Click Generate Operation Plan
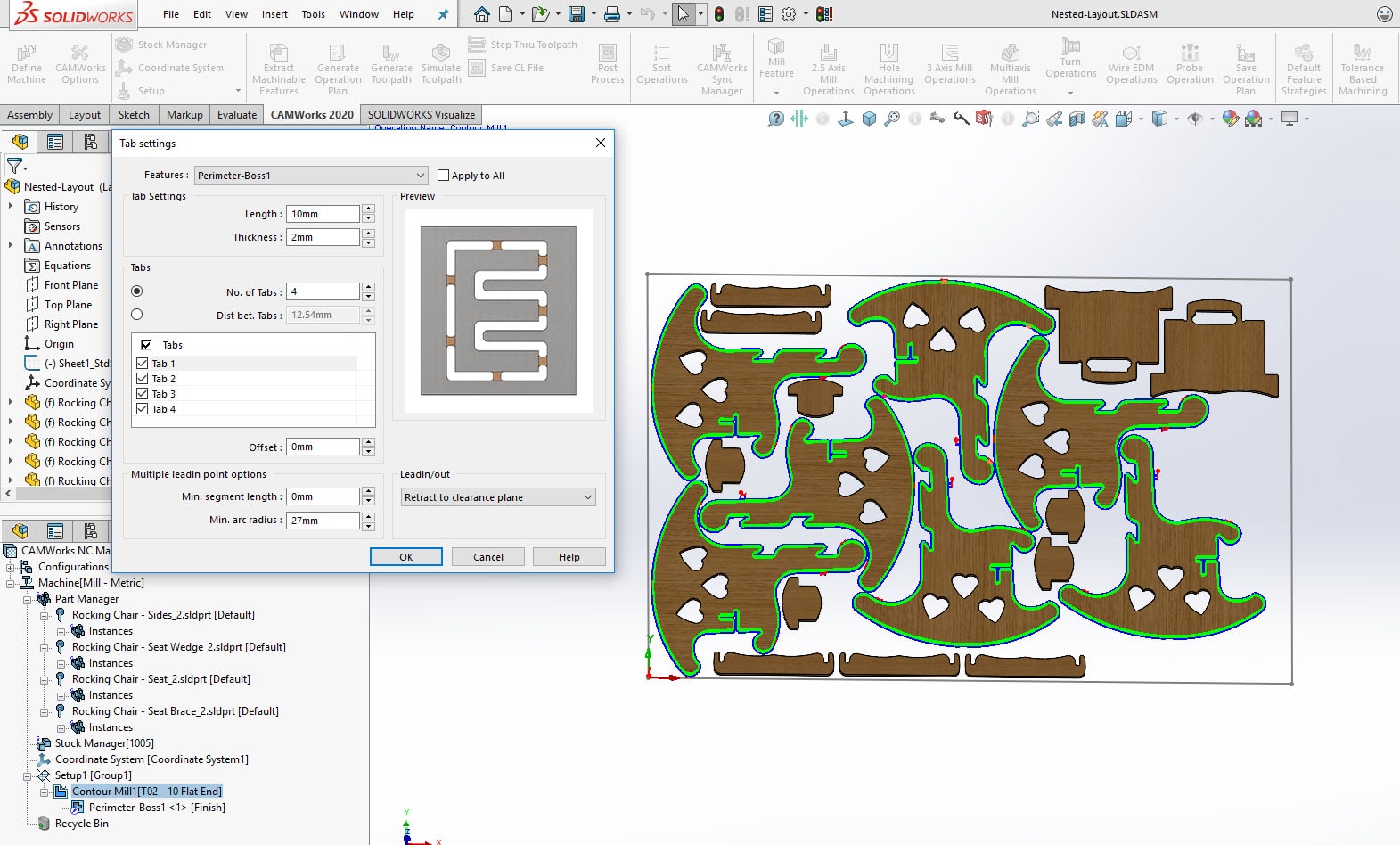Viewport: 1400px width, 845px height. 338,69
